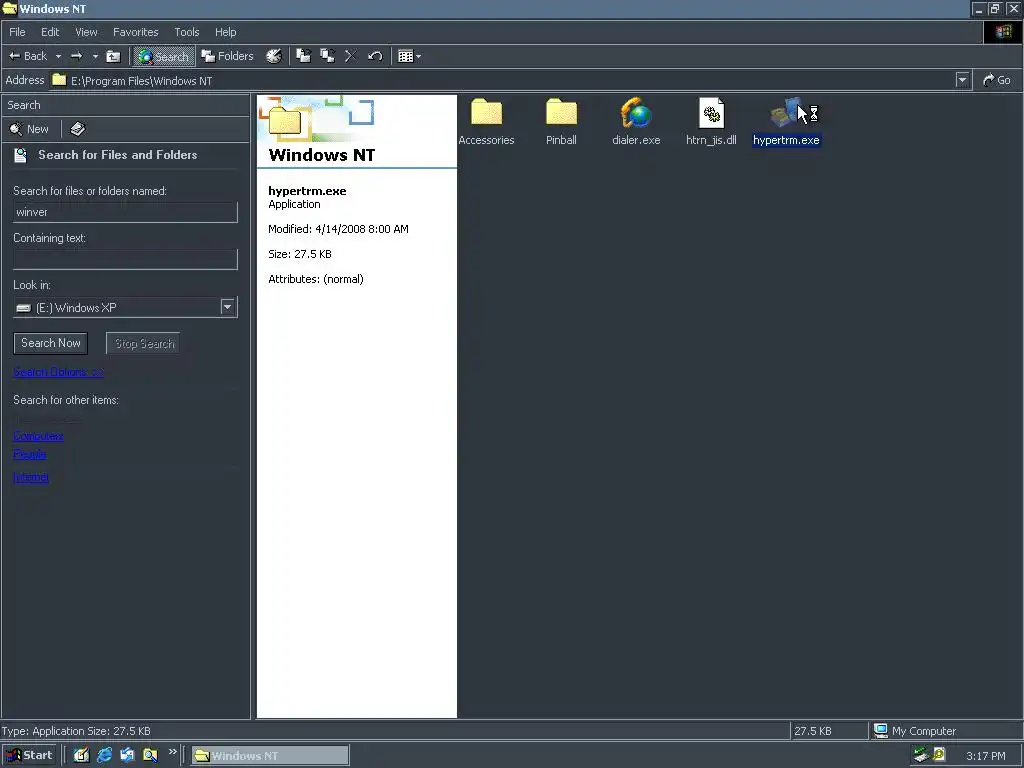This screenshot has height=768, width=1024.
Task: Click the Internet search link
Action: [x=31, y=477]
